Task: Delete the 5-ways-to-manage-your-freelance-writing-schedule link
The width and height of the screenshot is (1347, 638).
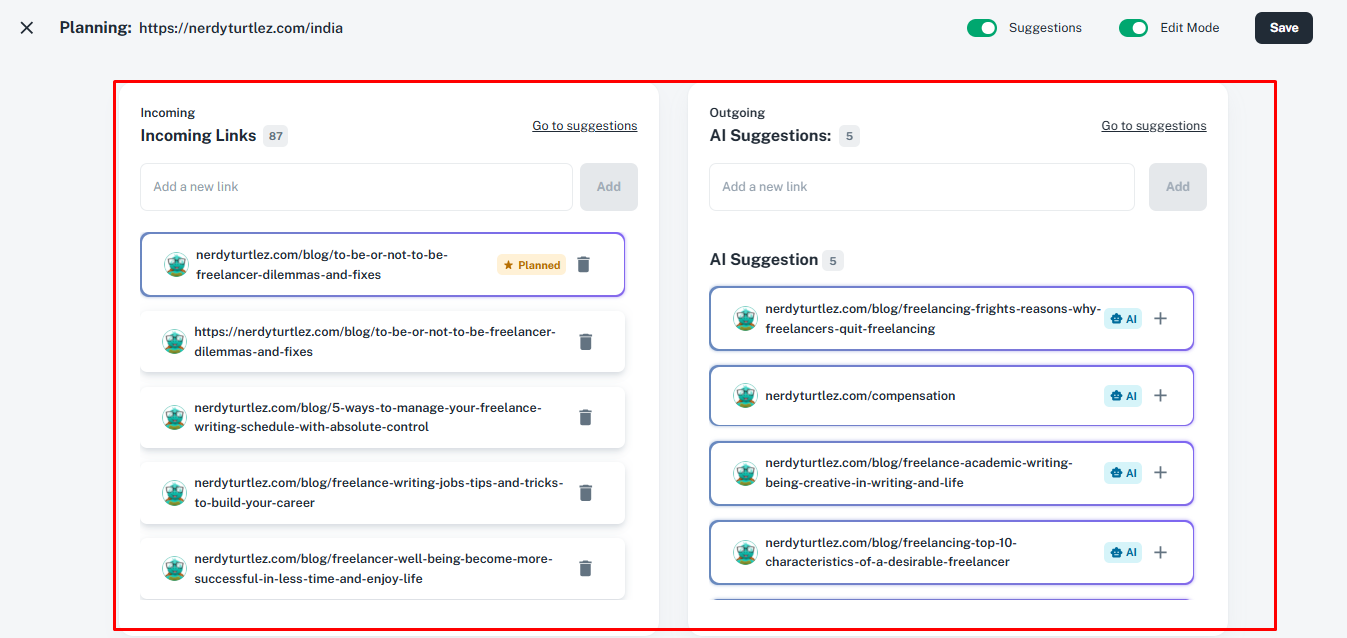Action: coord(586,417)
